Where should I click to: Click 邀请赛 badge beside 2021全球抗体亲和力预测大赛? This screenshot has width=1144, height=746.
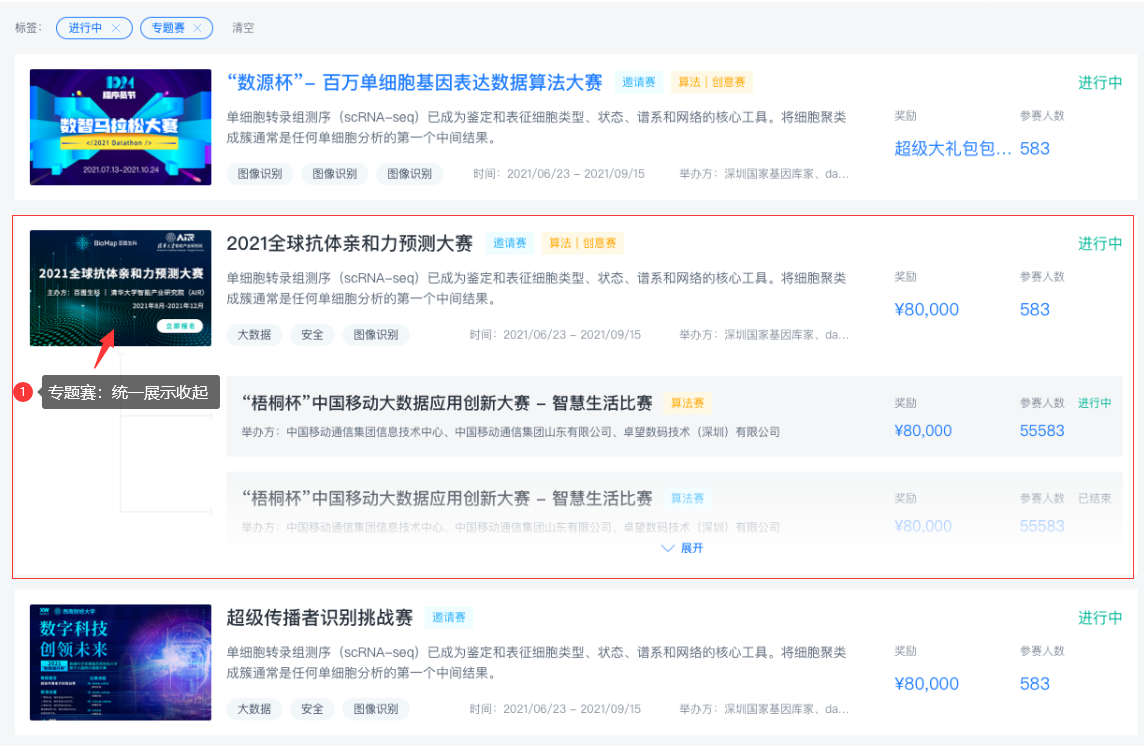pyautogui.click(x=509, y=243)
